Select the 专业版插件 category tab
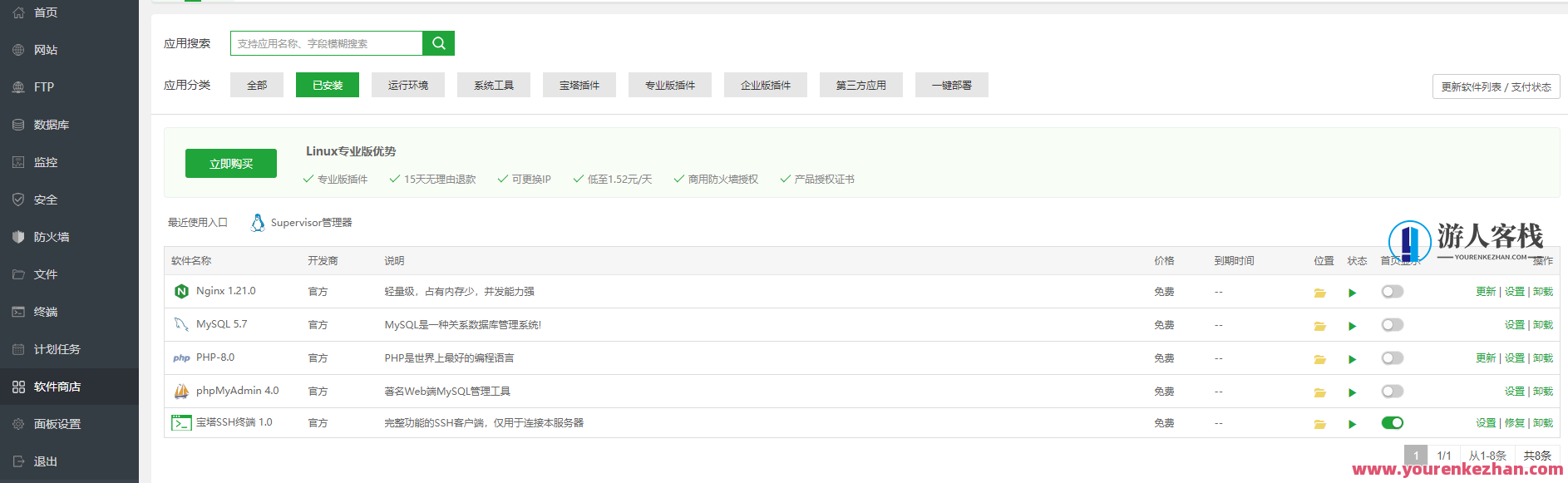 (670, 85)
